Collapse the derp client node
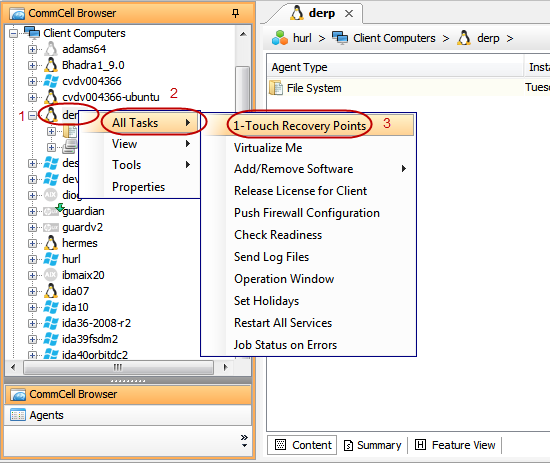550x463 pixels. (x=32, y=115)
